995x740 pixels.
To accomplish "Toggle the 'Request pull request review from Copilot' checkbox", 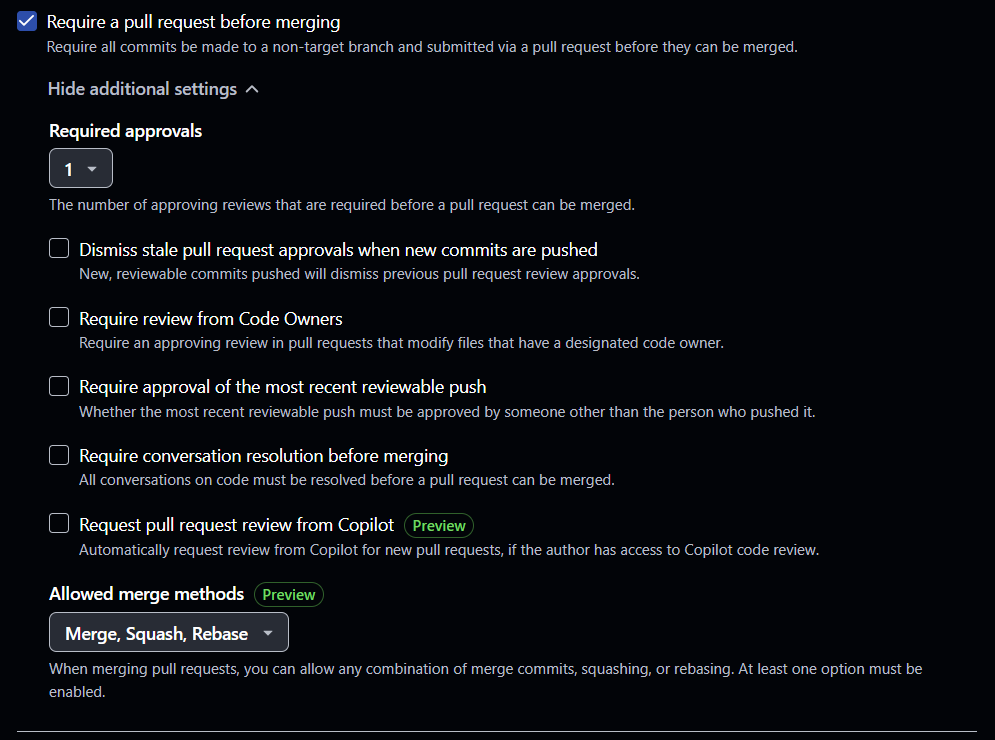I will click(60, 523).
